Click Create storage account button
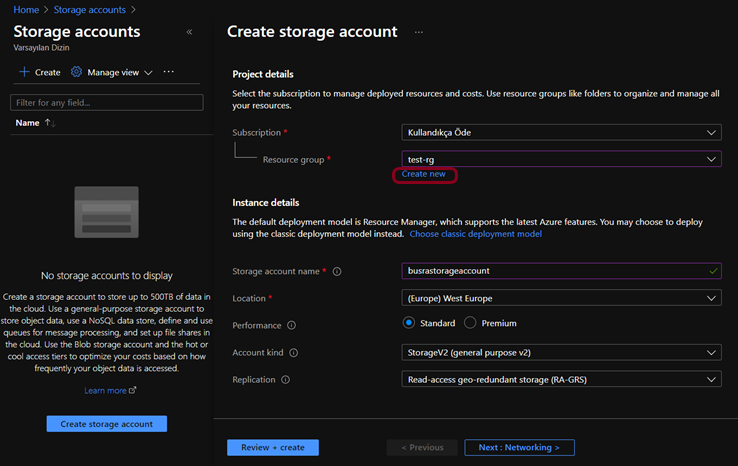The height and width of the screenshot is (466, 738). pyautogui.click(x=106, y=424)
